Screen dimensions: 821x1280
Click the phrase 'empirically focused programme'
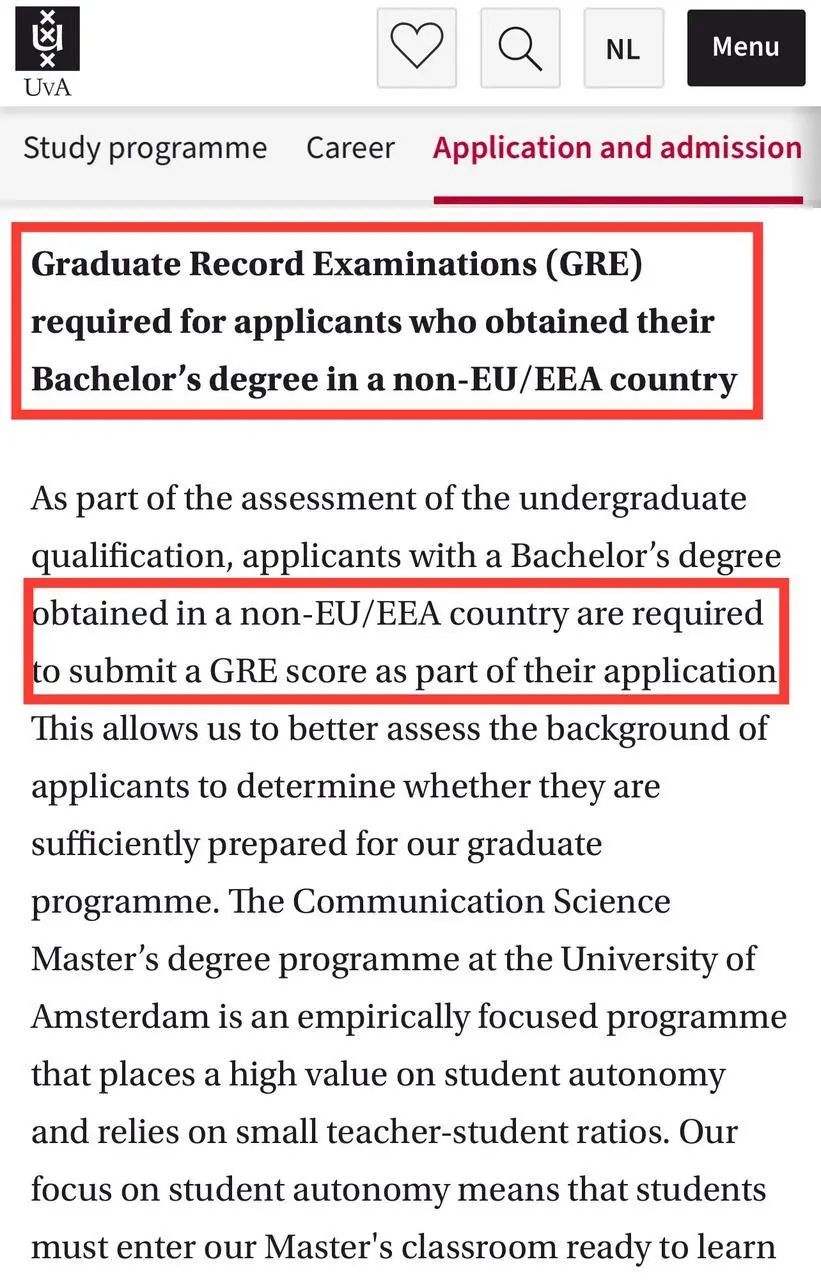542,1017
